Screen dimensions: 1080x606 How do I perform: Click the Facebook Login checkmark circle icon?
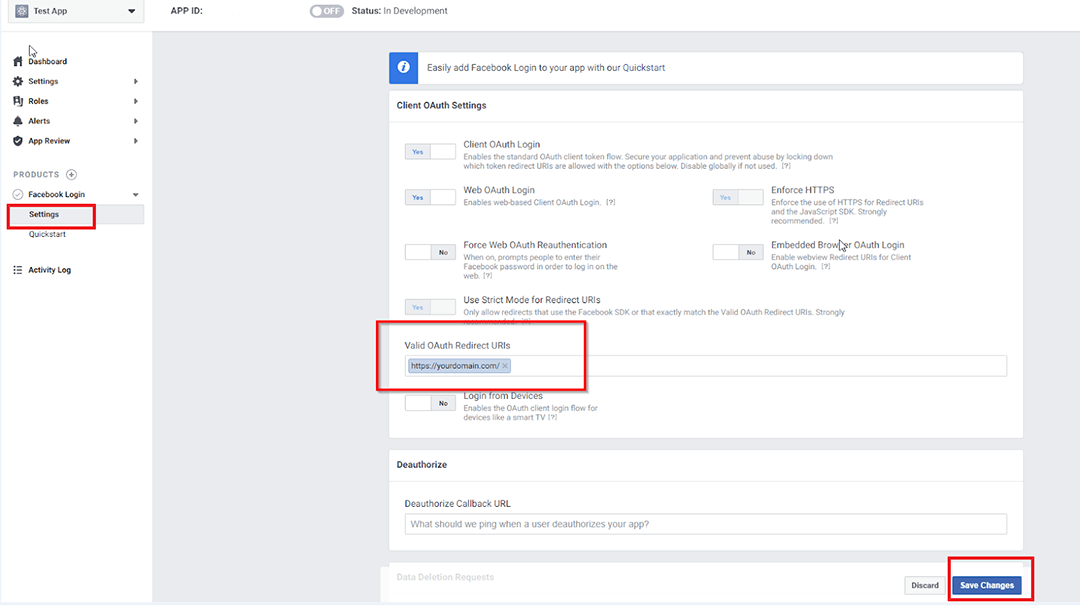[x=18, y=194]
